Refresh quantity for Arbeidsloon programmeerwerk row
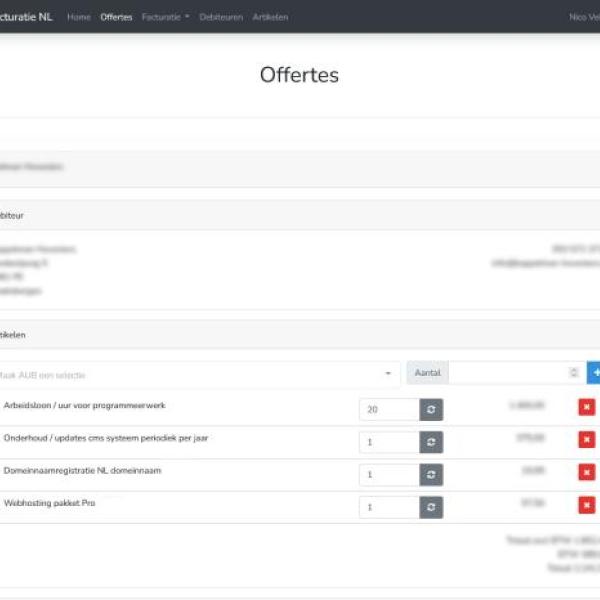The height and width of the screenshot is (600, 600). click(431, 410)
